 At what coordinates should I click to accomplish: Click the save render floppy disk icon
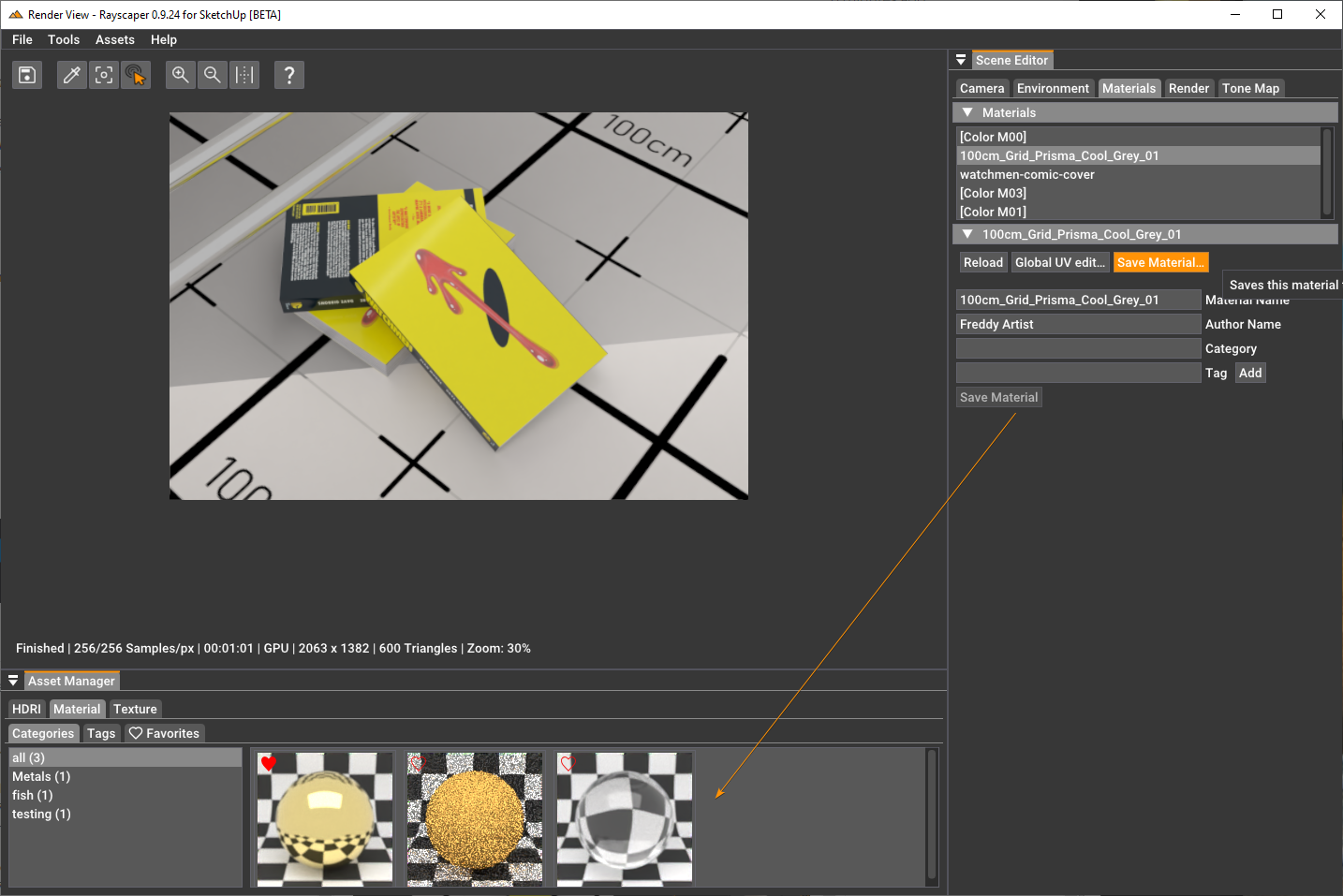coord(27,75)
